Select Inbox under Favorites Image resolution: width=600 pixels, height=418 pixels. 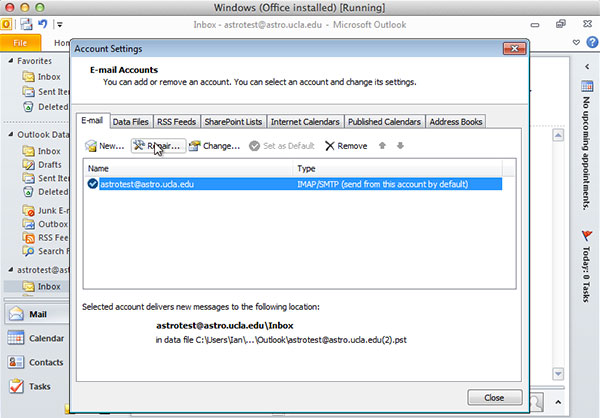click(41, 77)
